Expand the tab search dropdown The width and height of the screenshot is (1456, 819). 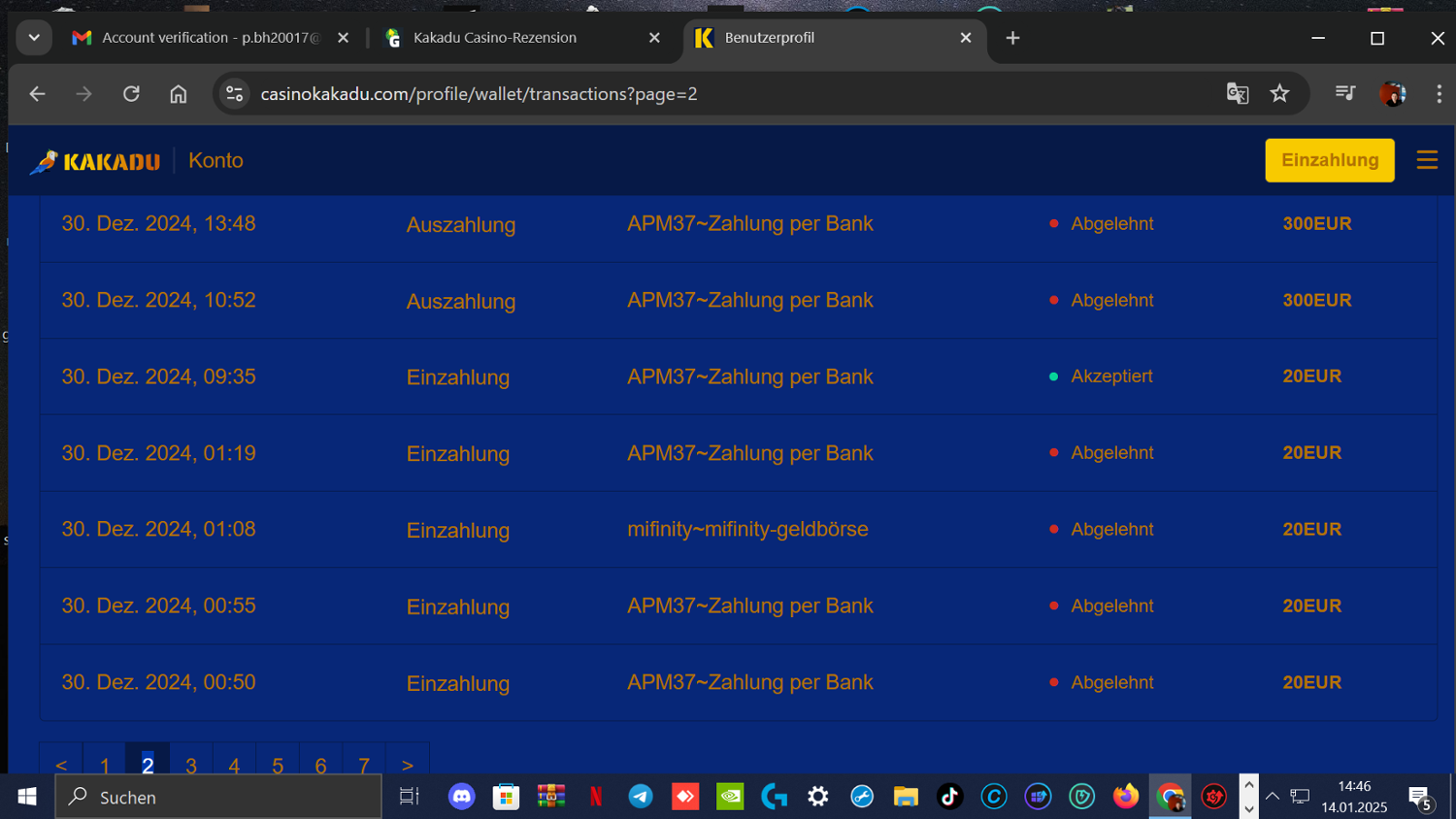tap(34, 38)
